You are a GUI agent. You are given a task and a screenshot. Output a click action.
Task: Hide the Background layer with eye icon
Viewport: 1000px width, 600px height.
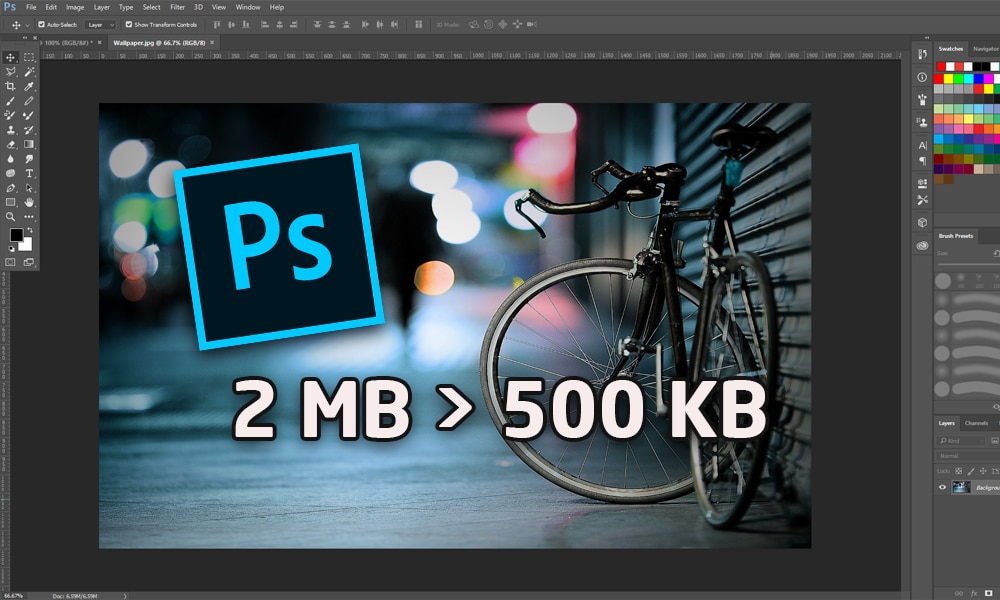(x=942, y=488)
